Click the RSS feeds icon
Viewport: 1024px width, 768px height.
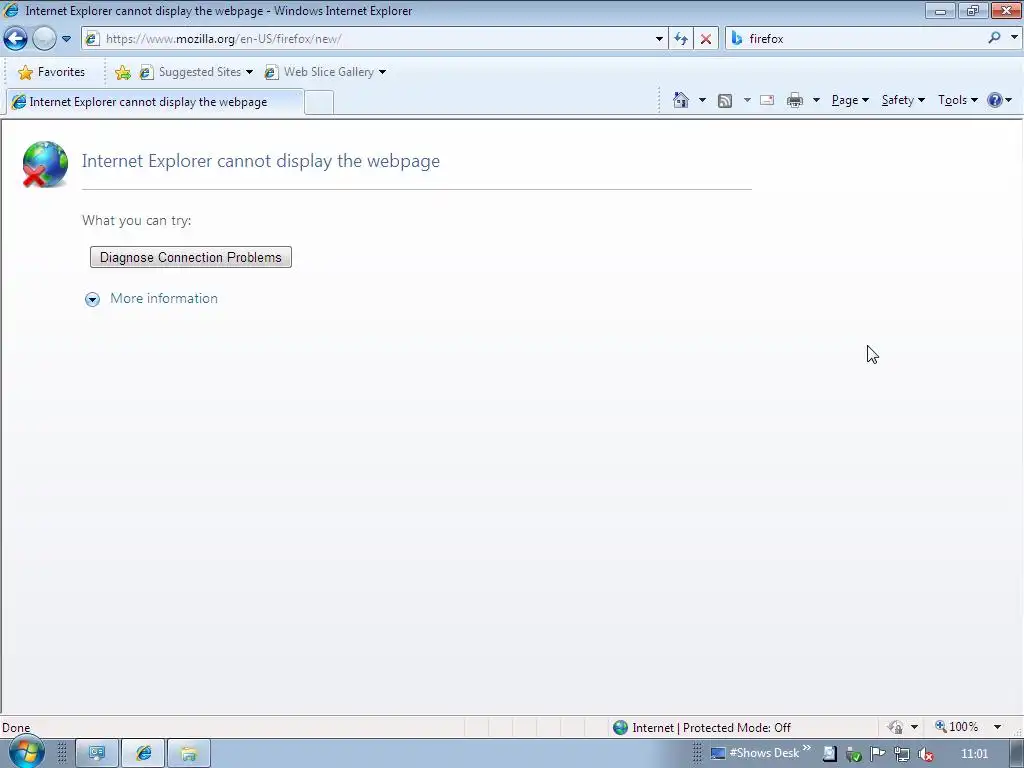724,101
